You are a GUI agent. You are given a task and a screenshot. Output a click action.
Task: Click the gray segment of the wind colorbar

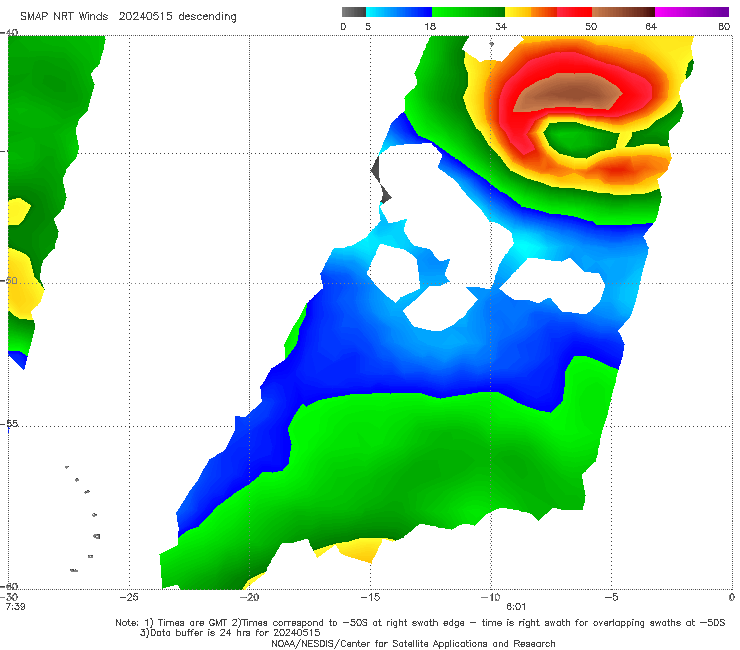[x=353, y=12]
